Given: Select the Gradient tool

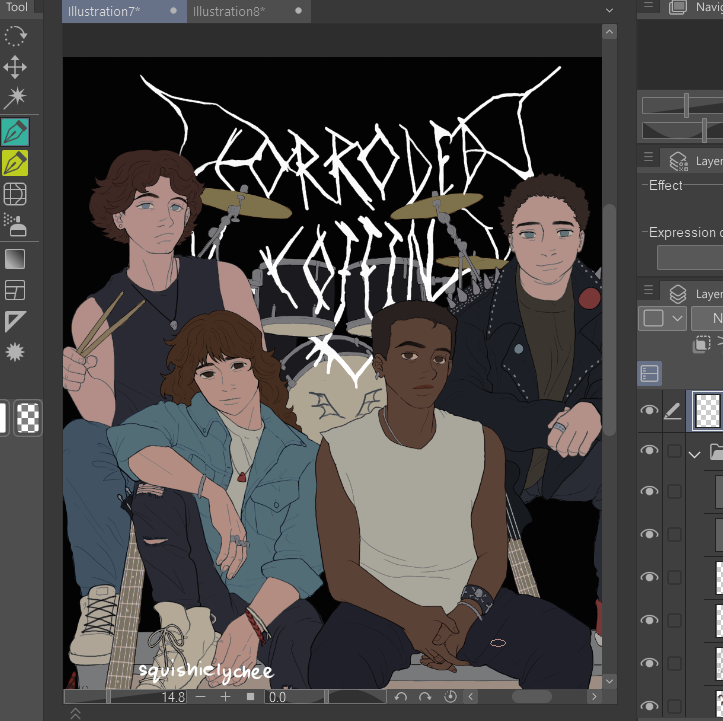Looking at the screenshot, I should click(15, 259).
